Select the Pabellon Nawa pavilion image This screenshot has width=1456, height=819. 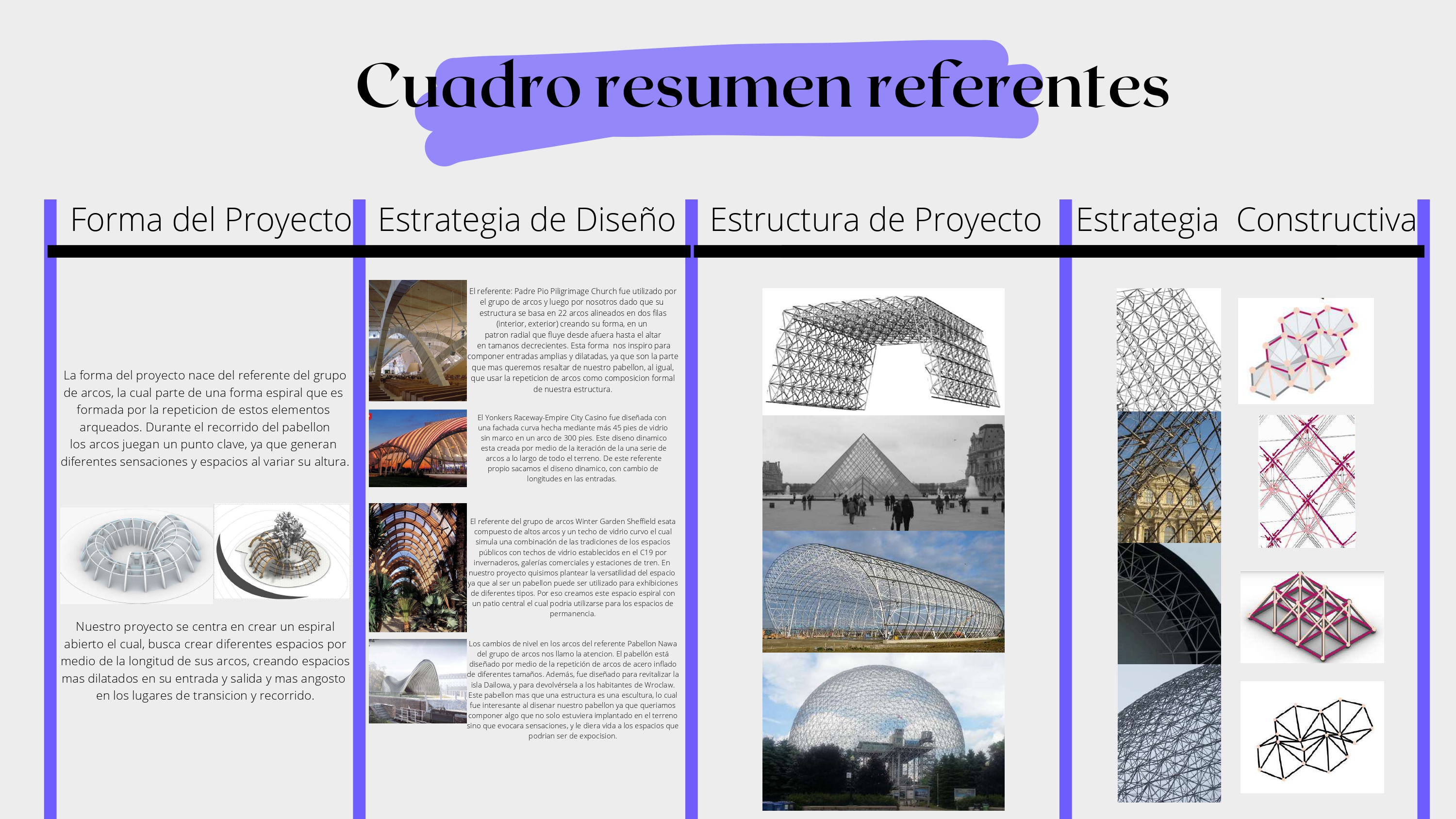417,681
